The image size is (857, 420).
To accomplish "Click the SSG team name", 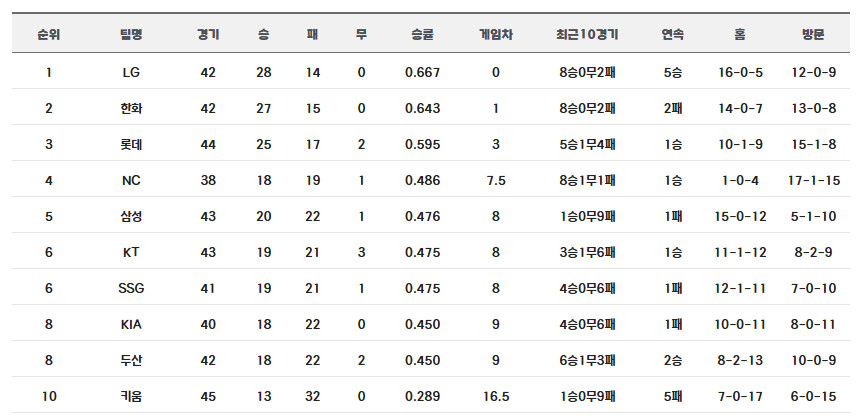I will (x=131, y=288).
